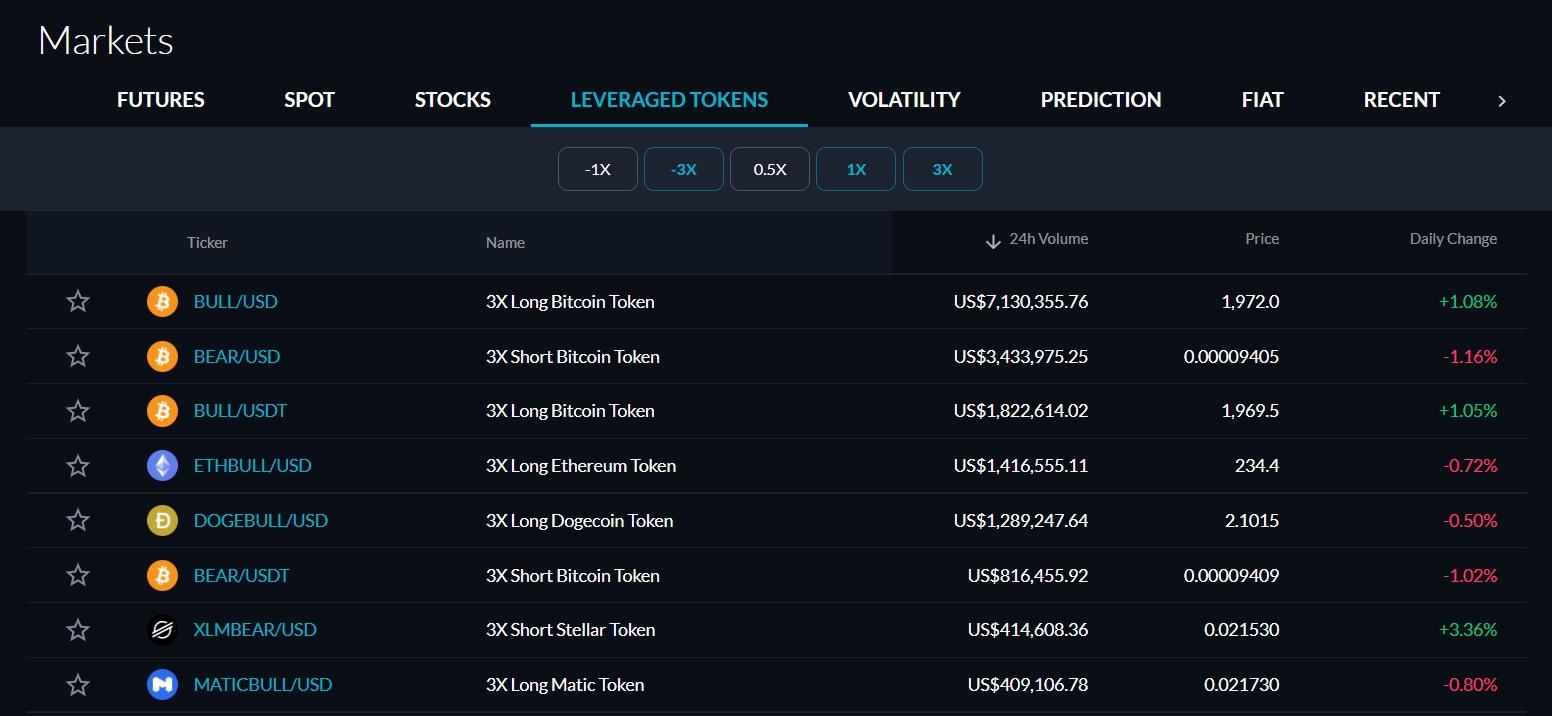Click volume US$1,822,614.02

(x=1021, y=411)
